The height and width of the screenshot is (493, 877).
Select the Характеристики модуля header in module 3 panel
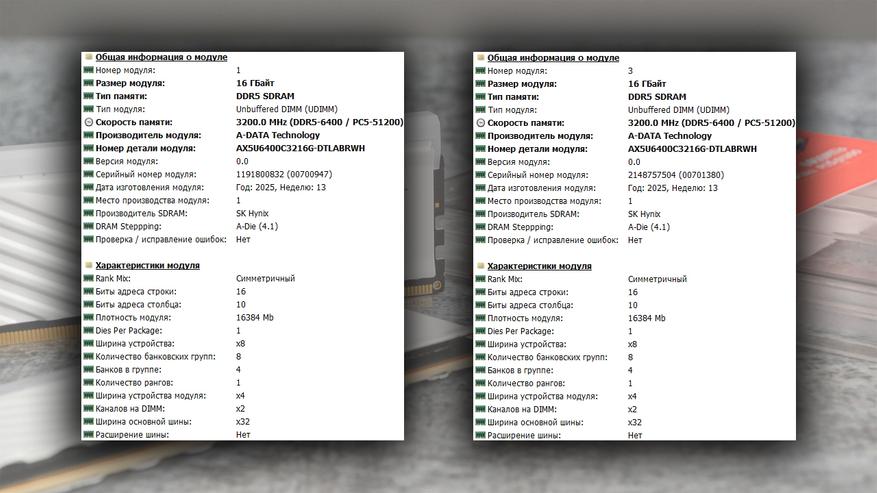click(539, 266)
